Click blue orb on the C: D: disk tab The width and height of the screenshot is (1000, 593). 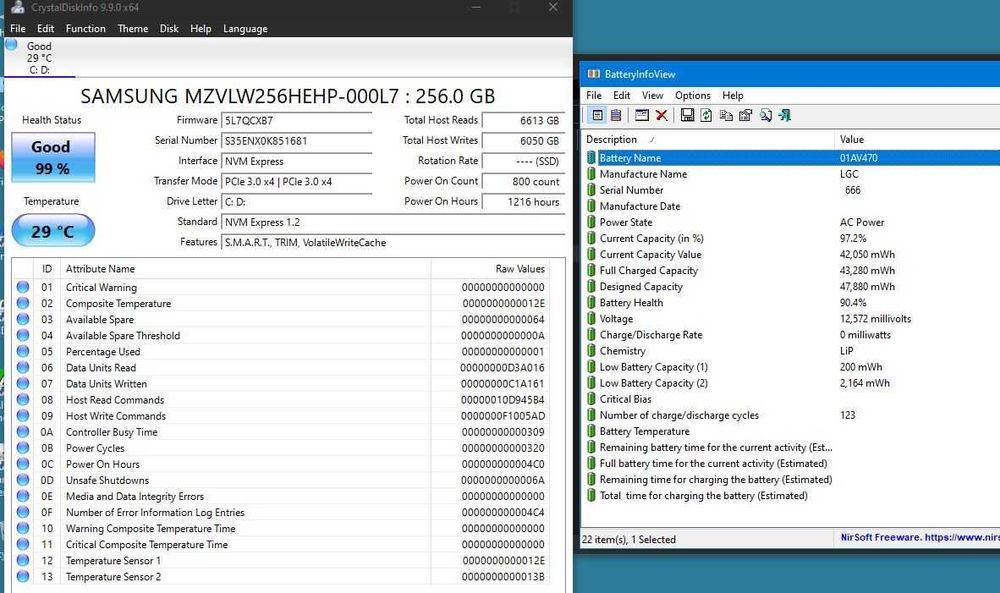pos(11,45)
